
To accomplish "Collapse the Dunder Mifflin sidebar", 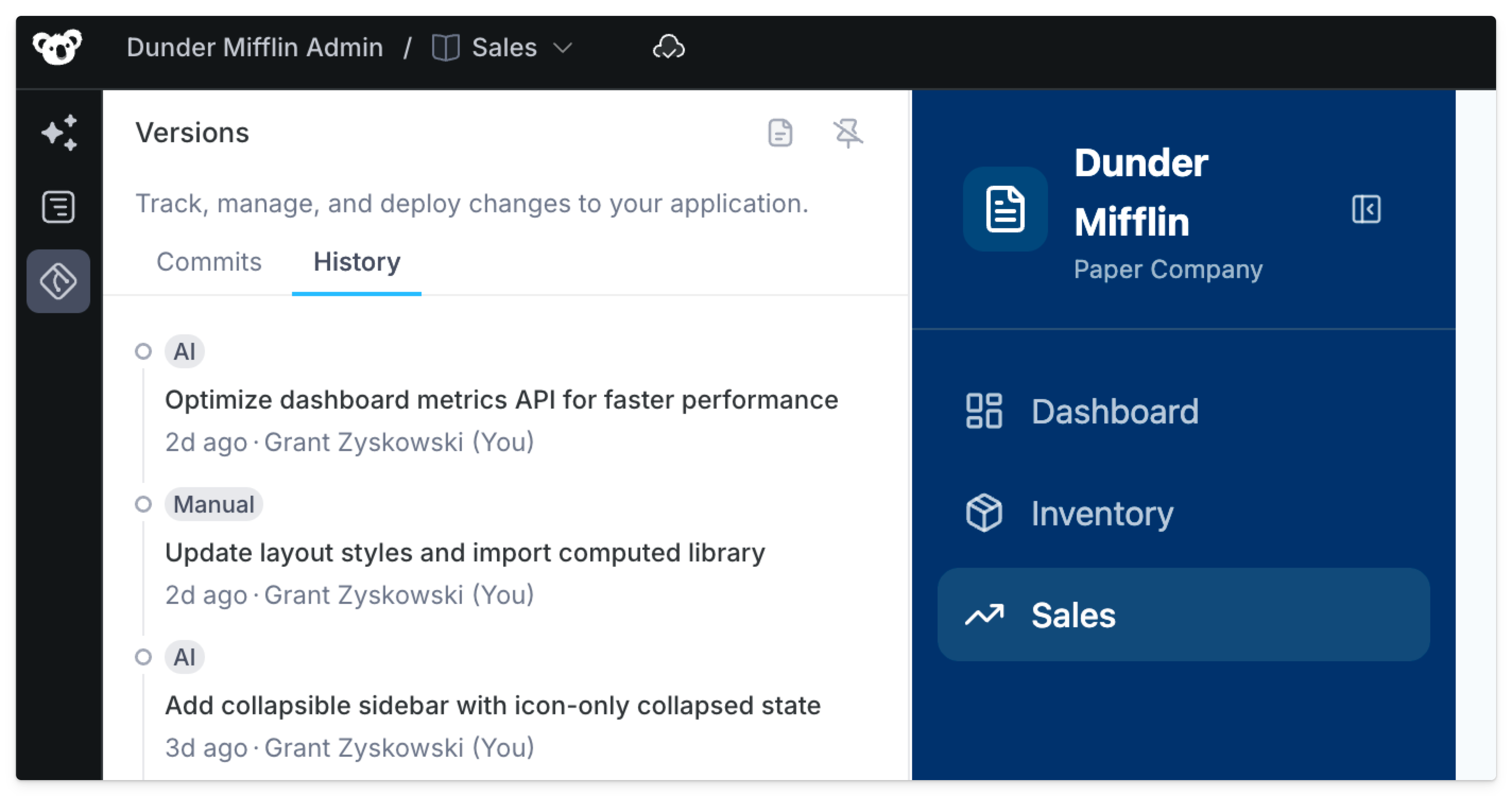I will pyautogui.click(x=1366, y=210).
